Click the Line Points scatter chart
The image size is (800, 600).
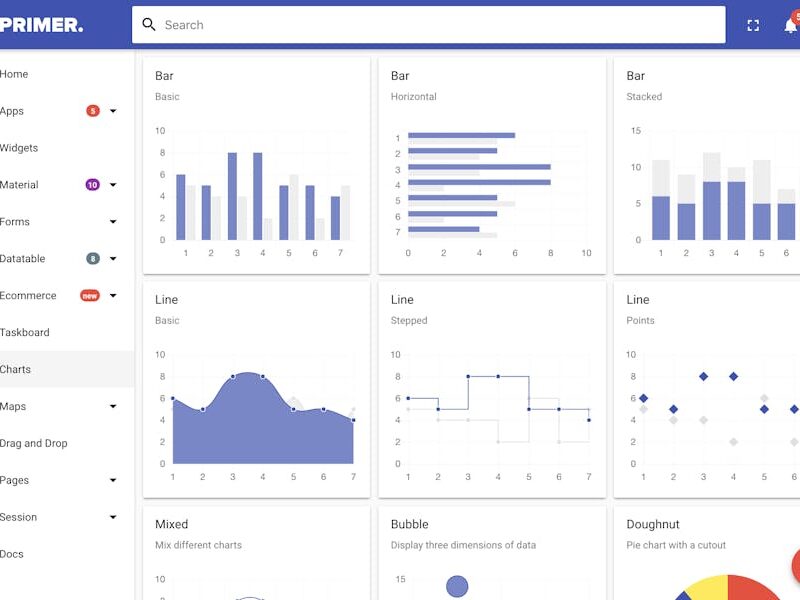click(x=713, y=415)
